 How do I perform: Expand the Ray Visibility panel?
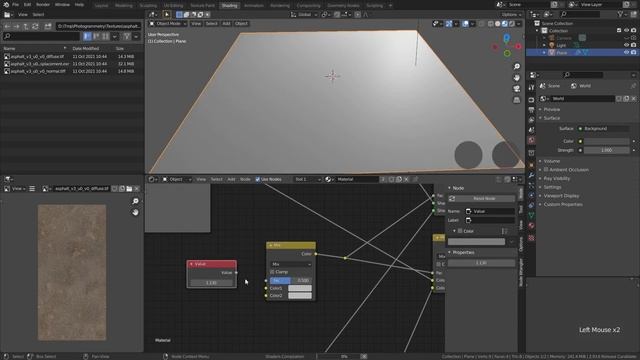pyautogui.click(x=556, y=178)
